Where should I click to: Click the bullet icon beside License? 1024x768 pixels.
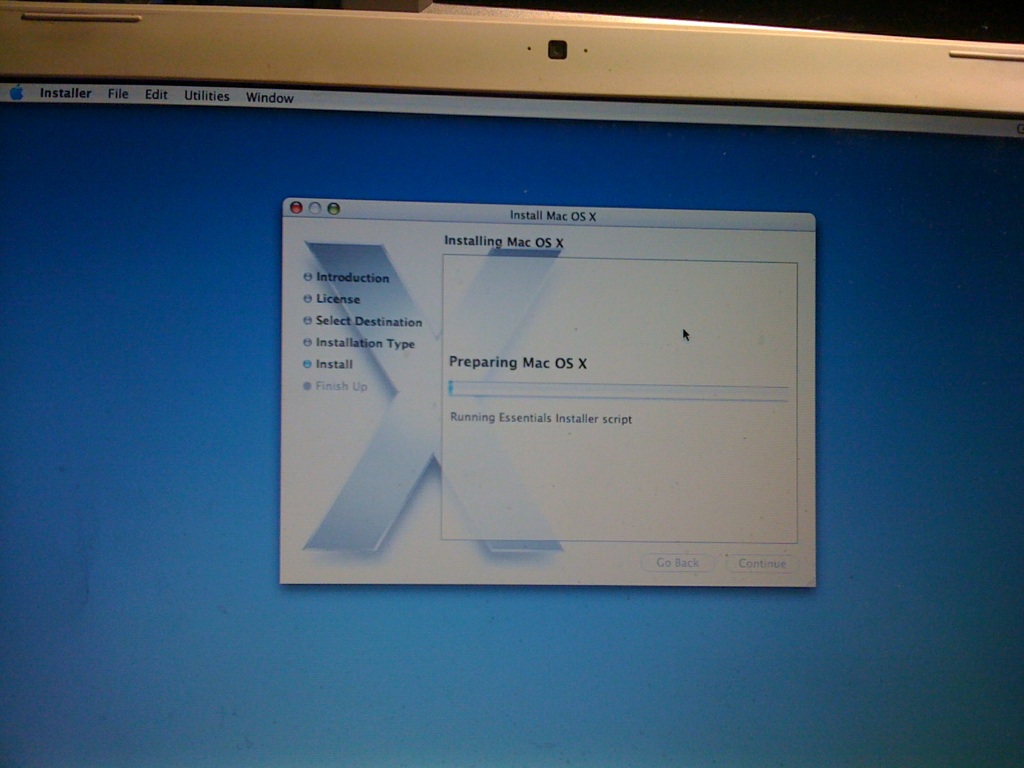coord(308,299)
